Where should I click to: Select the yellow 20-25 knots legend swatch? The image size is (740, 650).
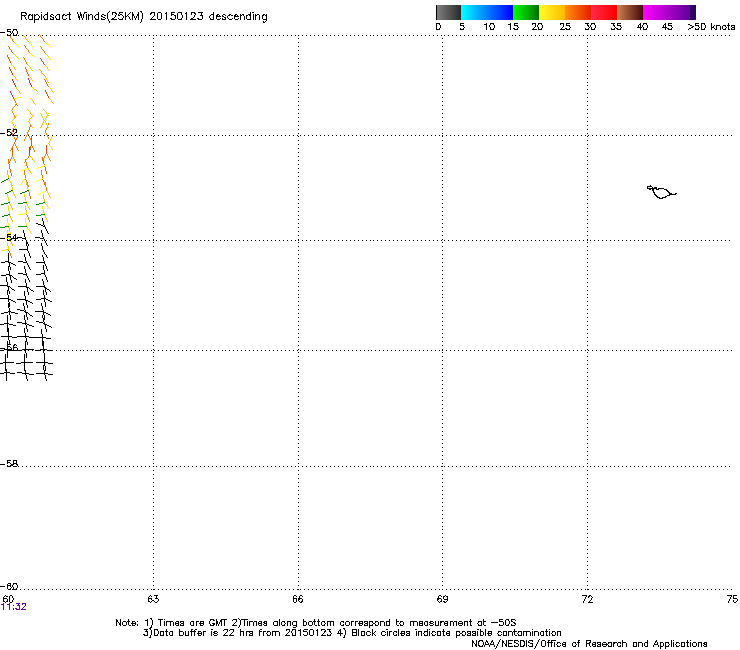point(552,12)
